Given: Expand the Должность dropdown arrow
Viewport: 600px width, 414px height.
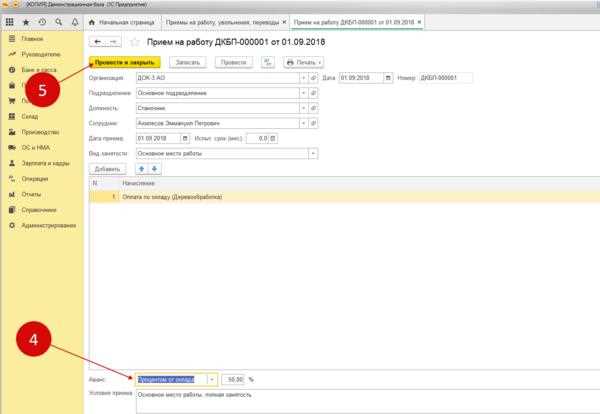Looking at the screenshot, I should pyautogui.click(x=304, y=108).
